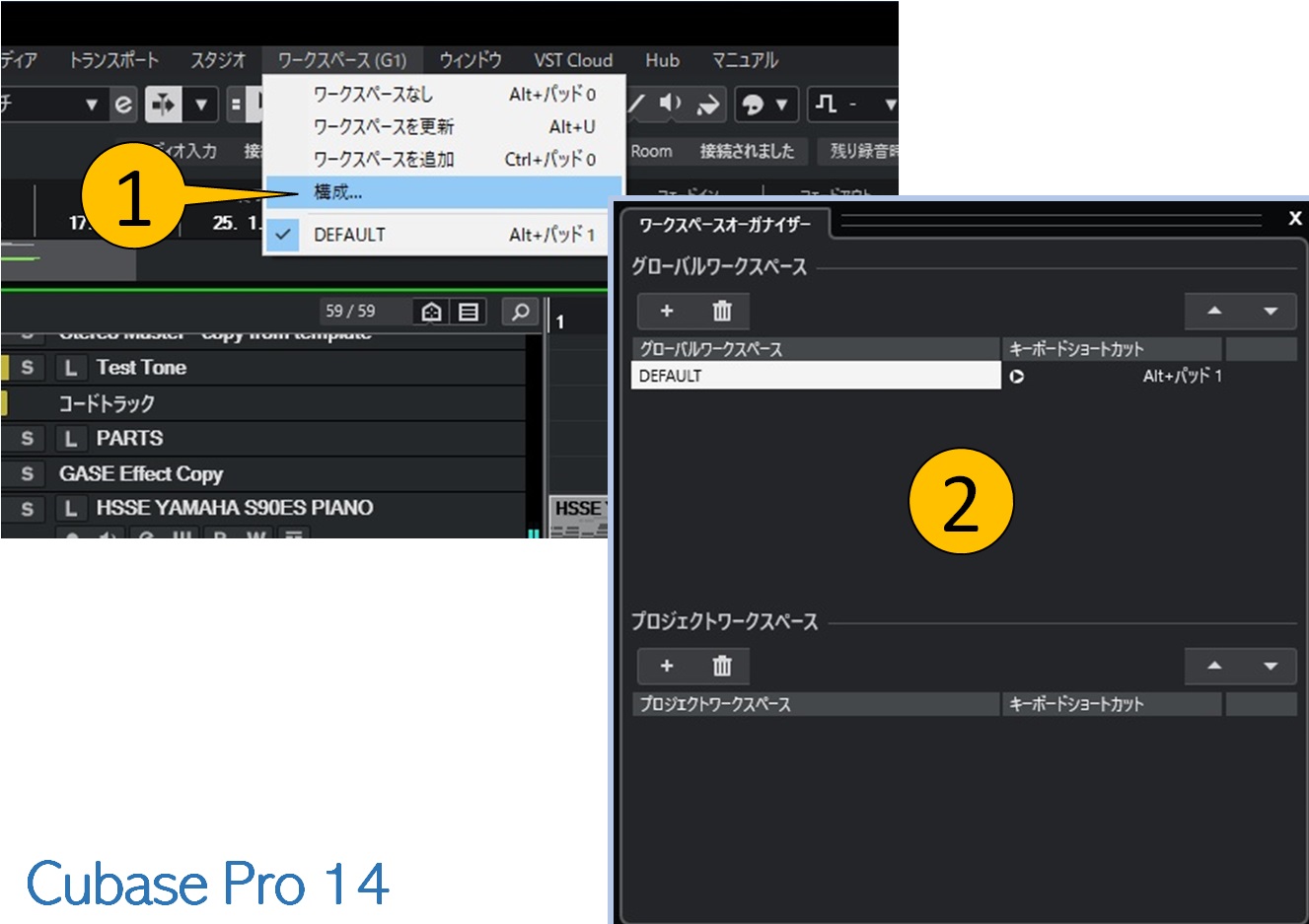Click the move-down arrow in workspace organizer
Viewport: 1309px width, 924px height.
tap(1270, 311)
